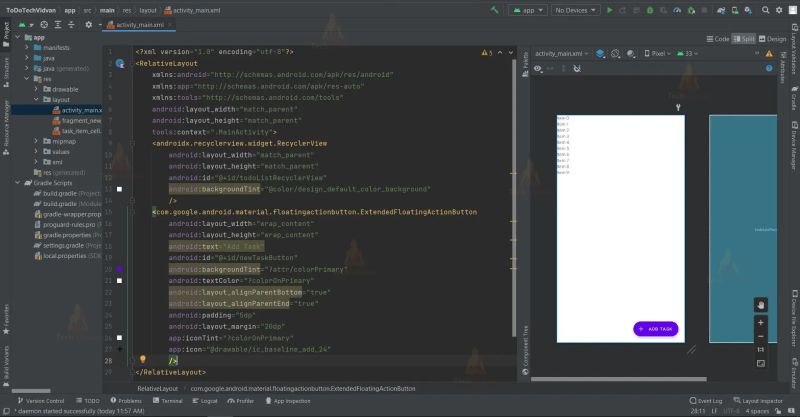Viewport: 800px width, 417px height.
Task: Click the orientation for preview icon
Action: point(616,54)
